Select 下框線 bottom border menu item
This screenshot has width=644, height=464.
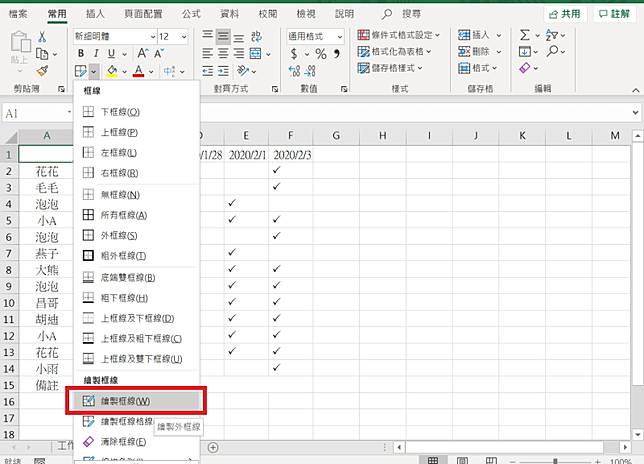[x=136, y=112]
